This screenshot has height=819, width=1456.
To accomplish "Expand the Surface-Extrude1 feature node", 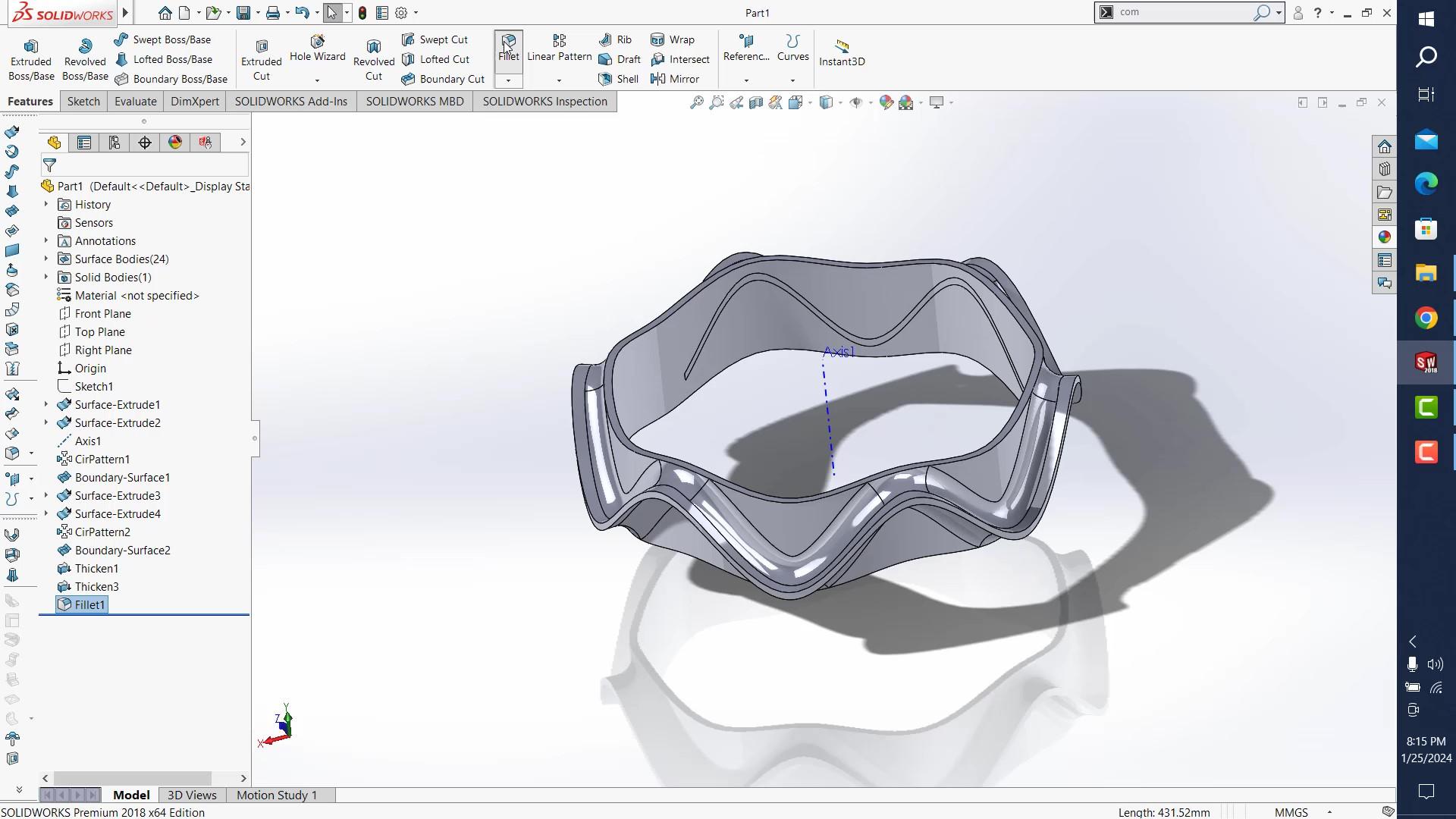I will (x=45, y=405).
